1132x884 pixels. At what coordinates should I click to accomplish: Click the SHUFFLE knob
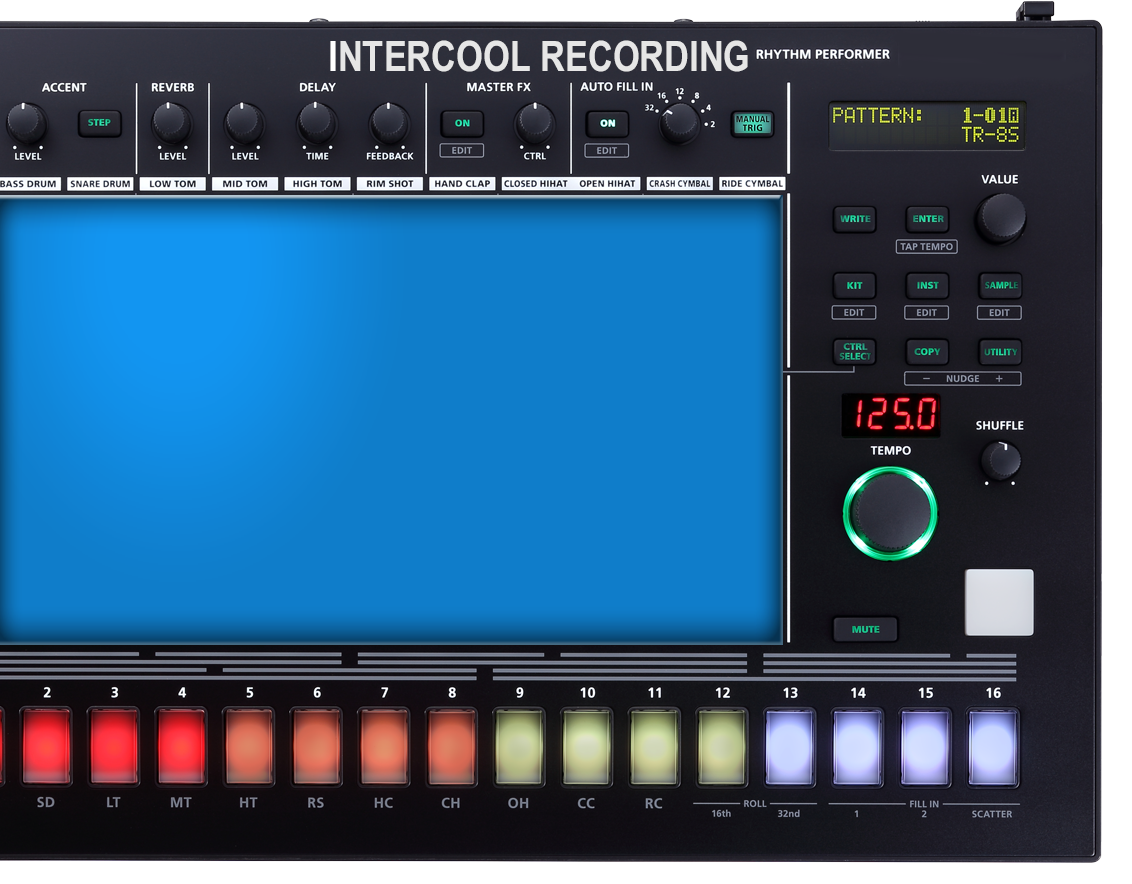click(999, 461)
